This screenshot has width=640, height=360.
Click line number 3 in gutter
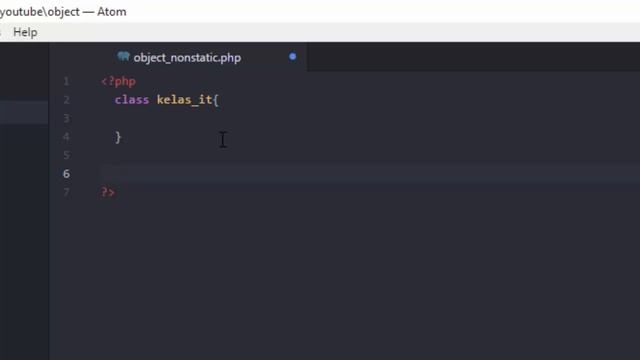tap(66, 118)
